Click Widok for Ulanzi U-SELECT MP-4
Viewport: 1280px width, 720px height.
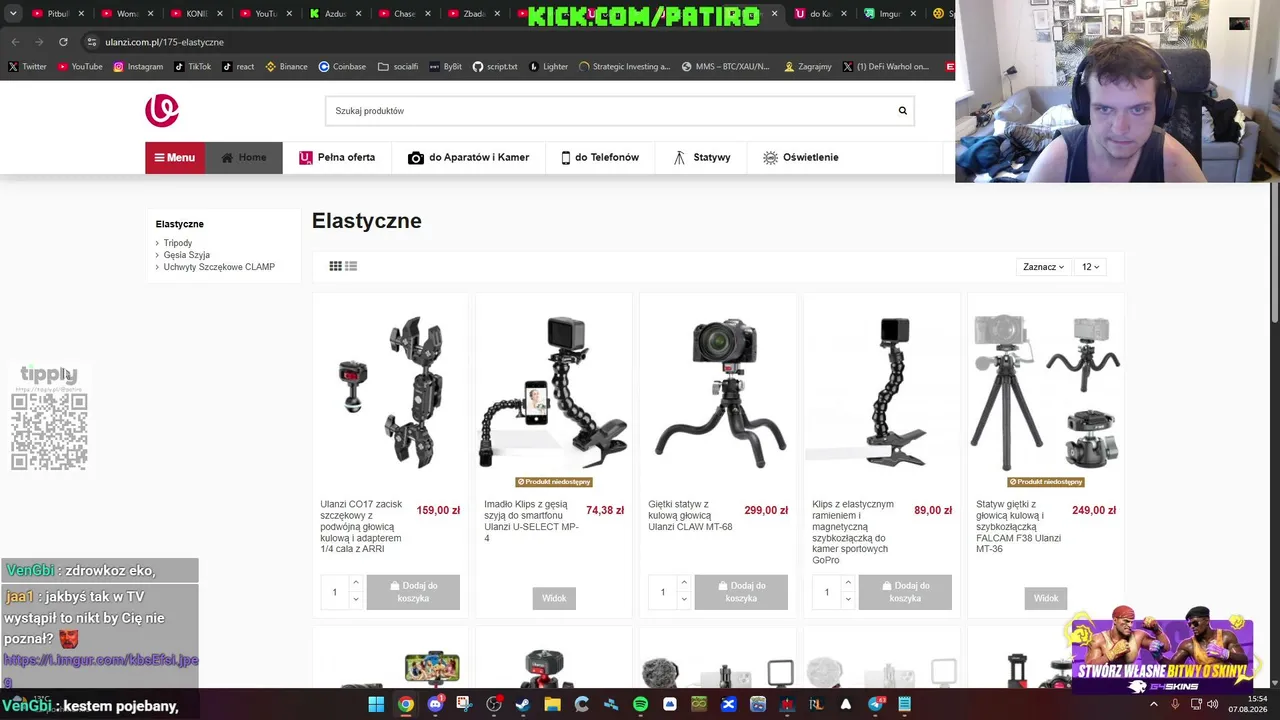pos(554,598)
